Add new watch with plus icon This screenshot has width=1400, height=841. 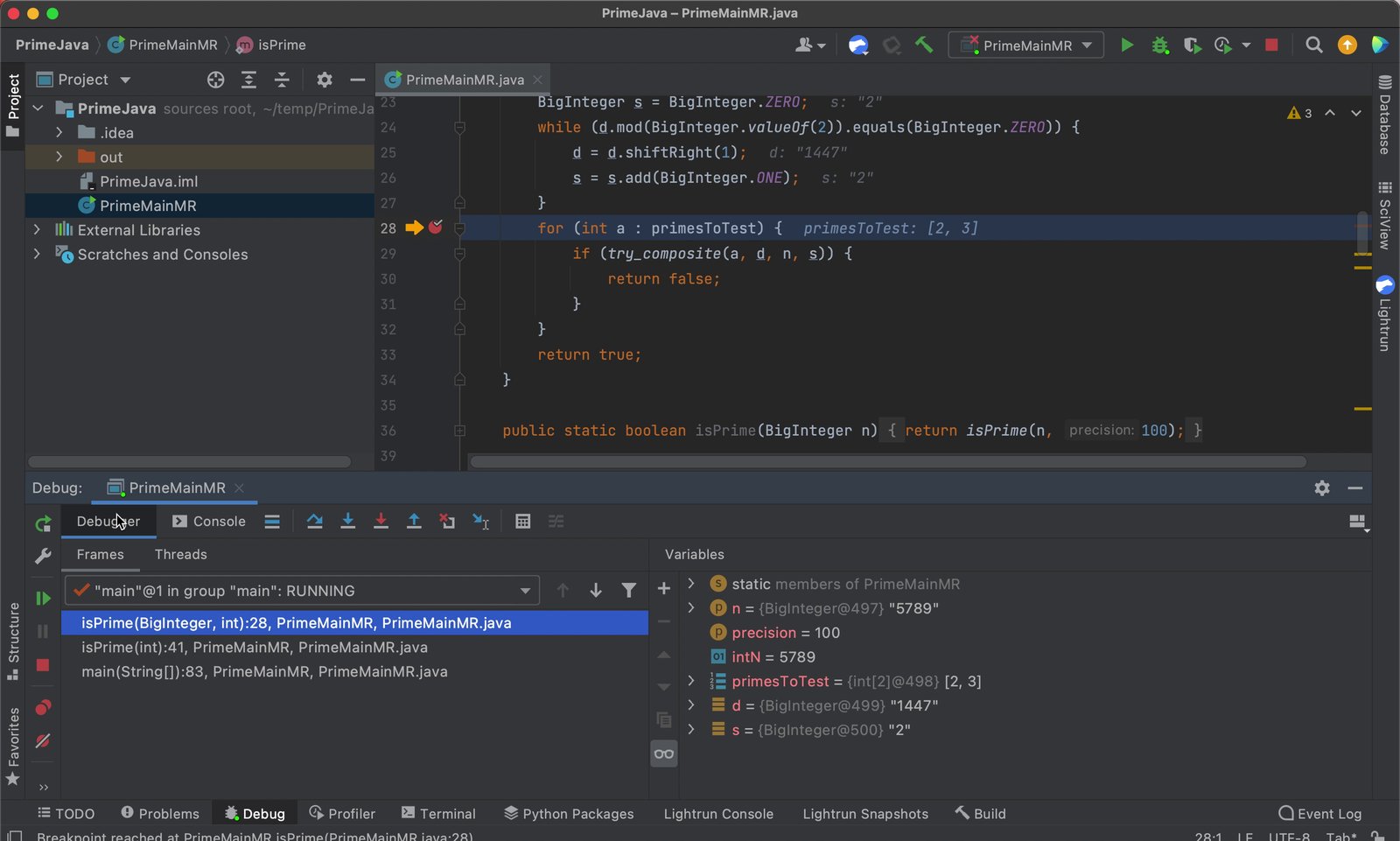coord(664,588)
